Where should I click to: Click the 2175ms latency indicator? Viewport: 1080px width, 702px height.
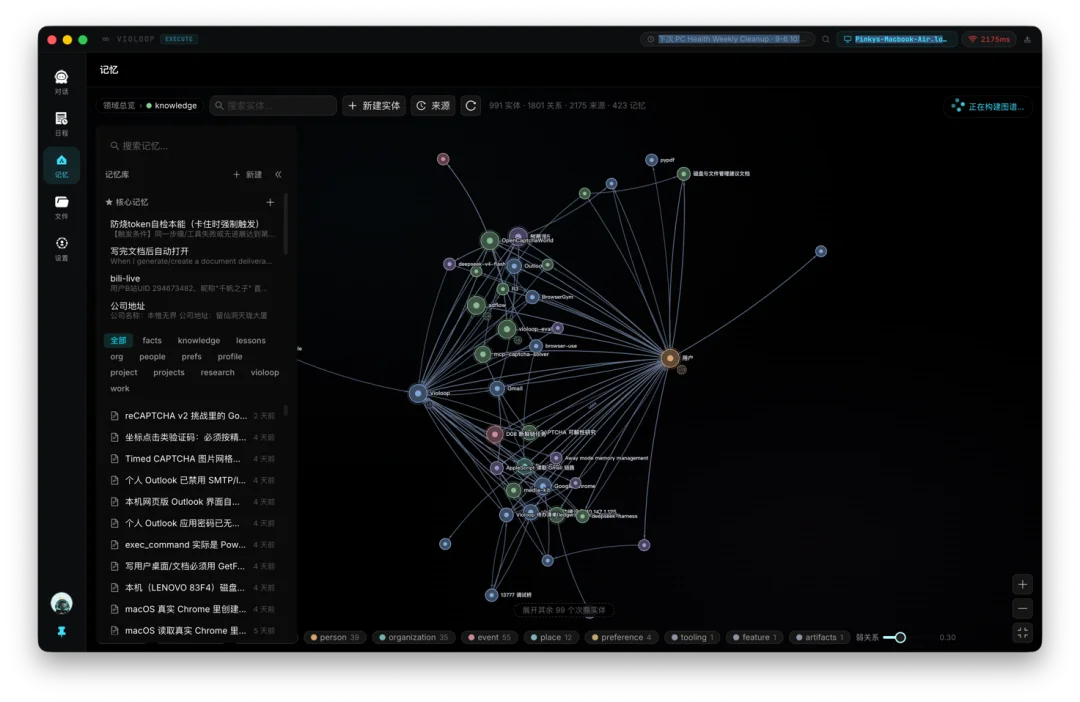coord(989,39)
